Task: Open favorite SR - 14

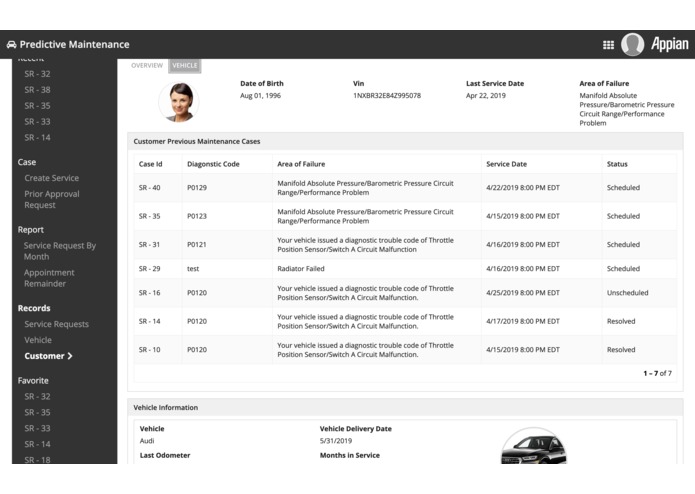Action: (37, 444)
